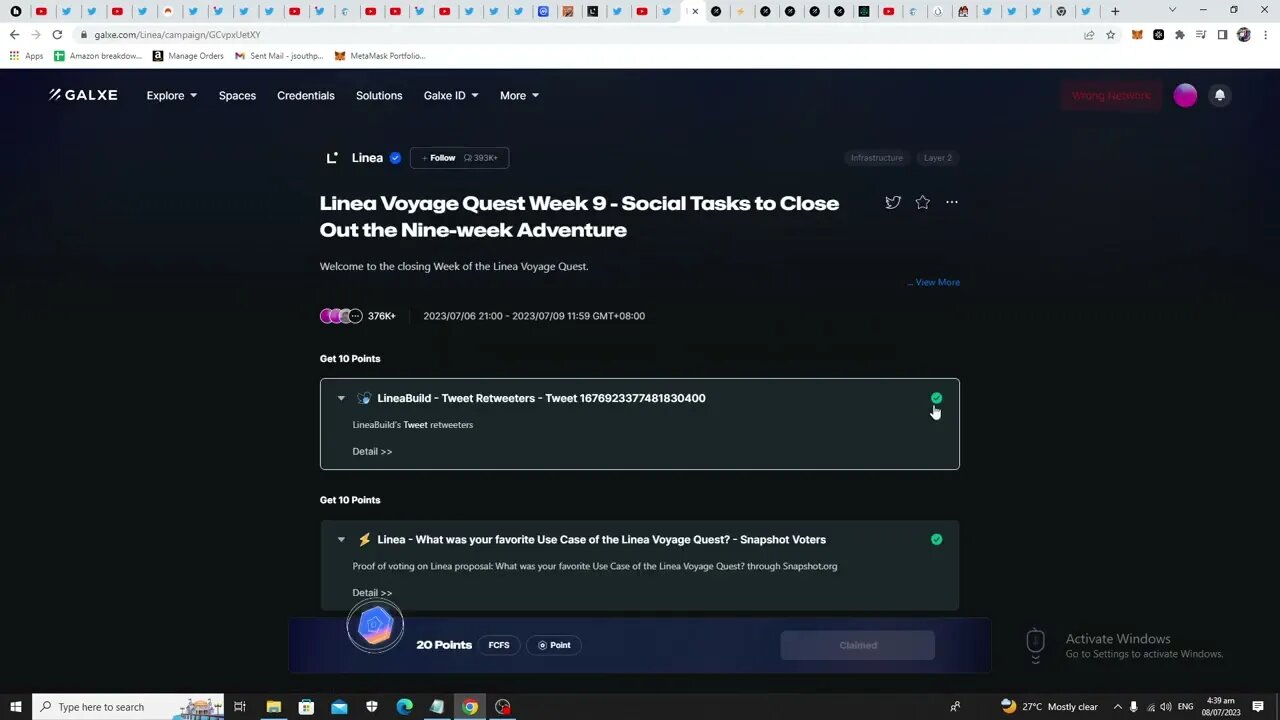
Task: Open Detail link under Tweet Retweeters
Action: tap(372, 451)
